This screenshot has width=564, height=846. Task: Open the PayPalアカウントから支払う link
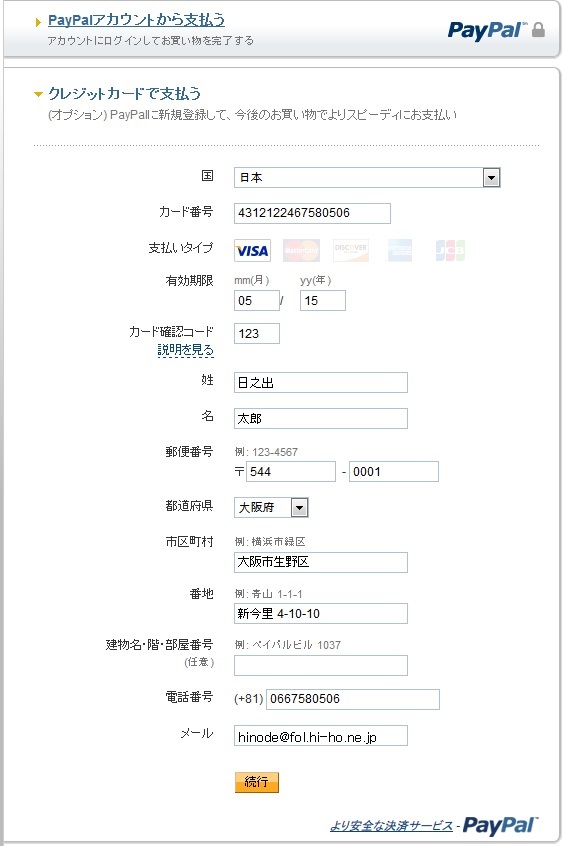[x=136, y=21]
